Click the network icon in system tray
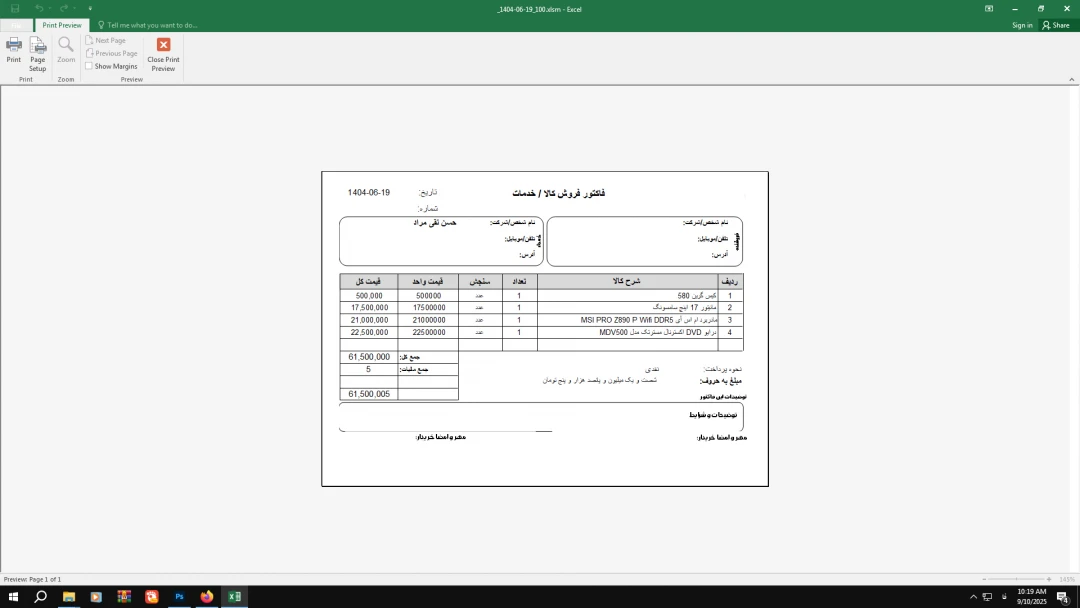Image resolution: width=1080 pixels, height=608 pixels. click(987, 597)
